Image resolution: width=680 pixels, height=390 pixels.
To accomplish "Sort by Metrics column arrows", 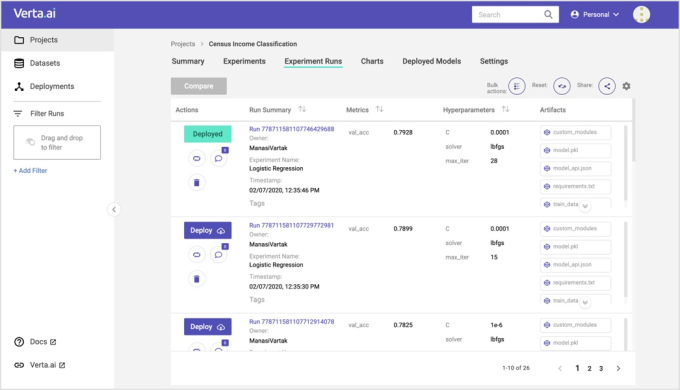I will point(379,109).
